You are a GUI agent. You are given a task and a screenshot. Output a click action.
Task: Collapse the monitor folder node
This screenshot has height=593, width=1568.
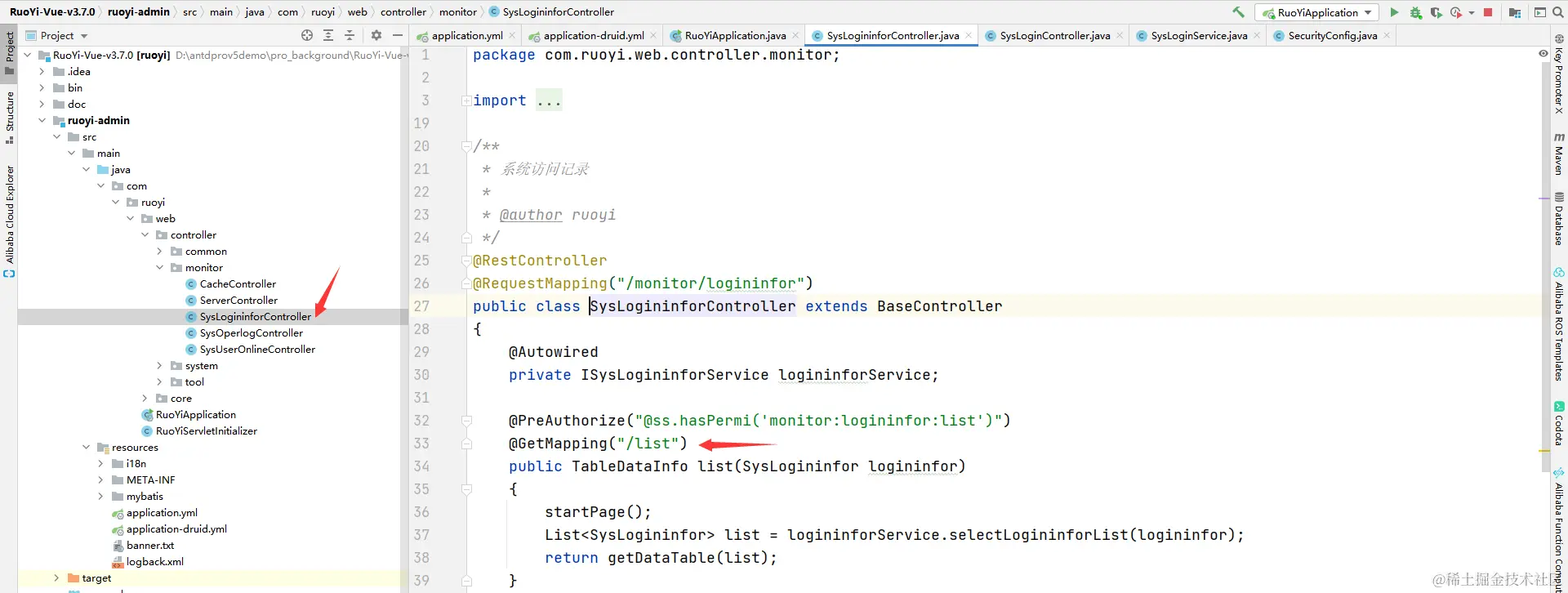click(159, 267)
